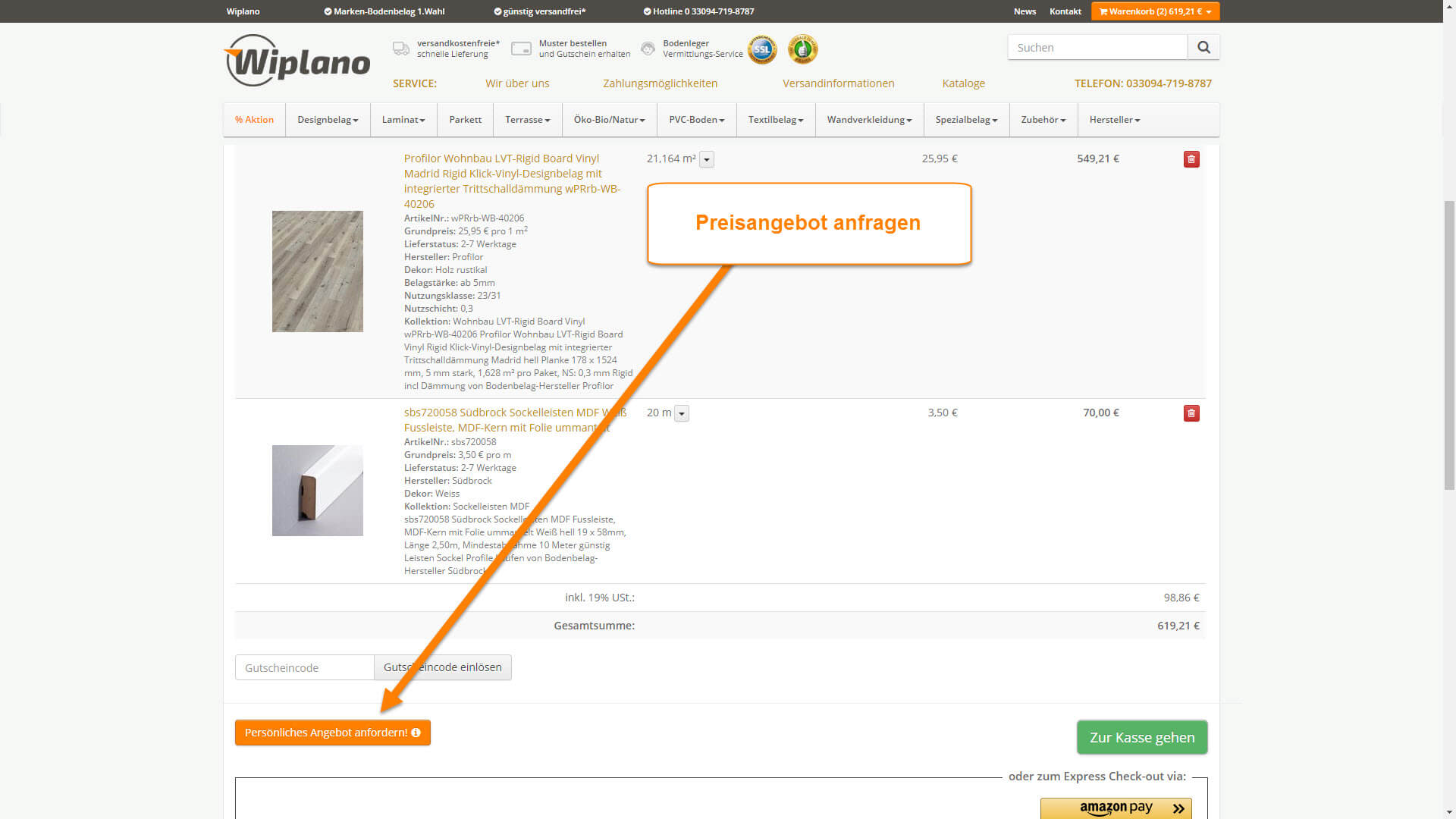Click the SSL security badge
The width and height of the screenshot is (1456, 819).
(762, 49)
